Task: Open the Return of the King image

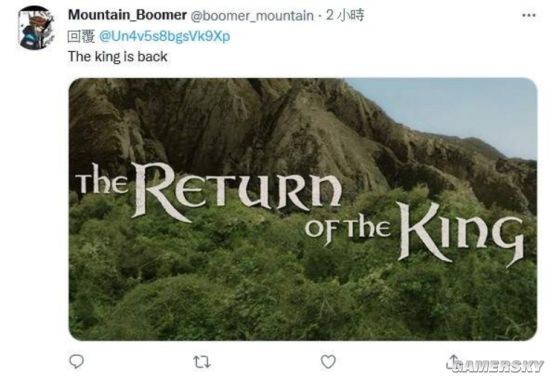Action: (303, 209)
